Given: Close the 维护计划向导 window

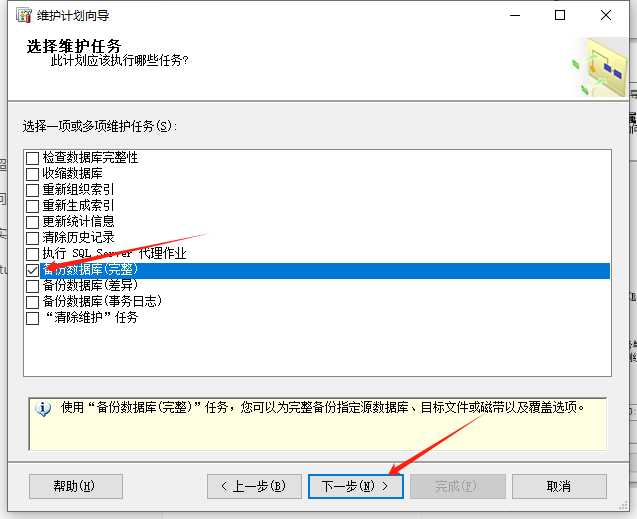Looking at the screenshot, I should [606, 15].
